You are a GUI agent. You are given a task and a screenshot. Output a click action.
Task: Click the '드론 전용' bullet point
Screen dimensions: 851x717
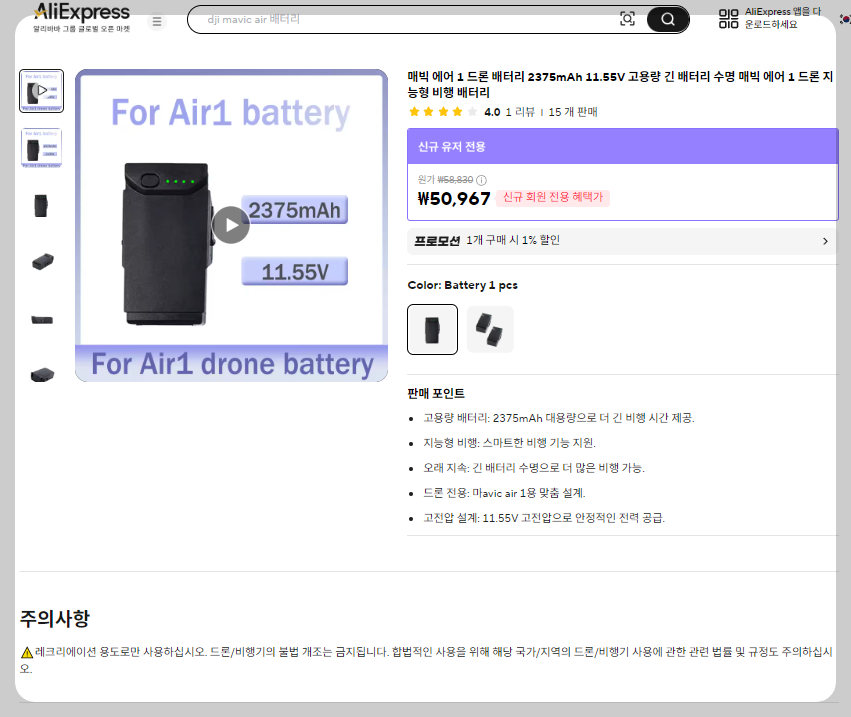(x=504, y=493)
